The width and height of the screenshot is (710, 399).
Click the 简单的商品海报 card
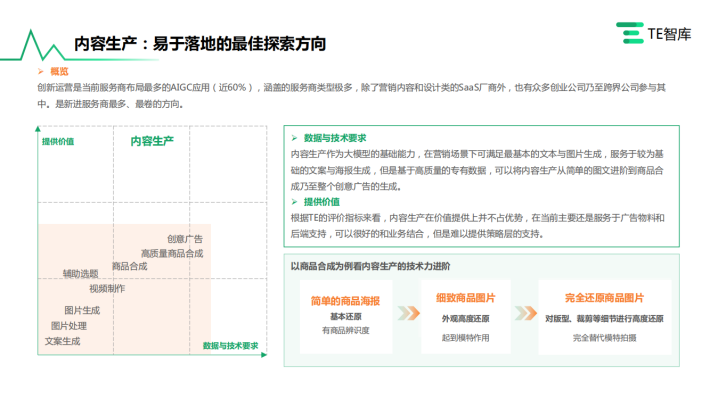click(346, 317)
